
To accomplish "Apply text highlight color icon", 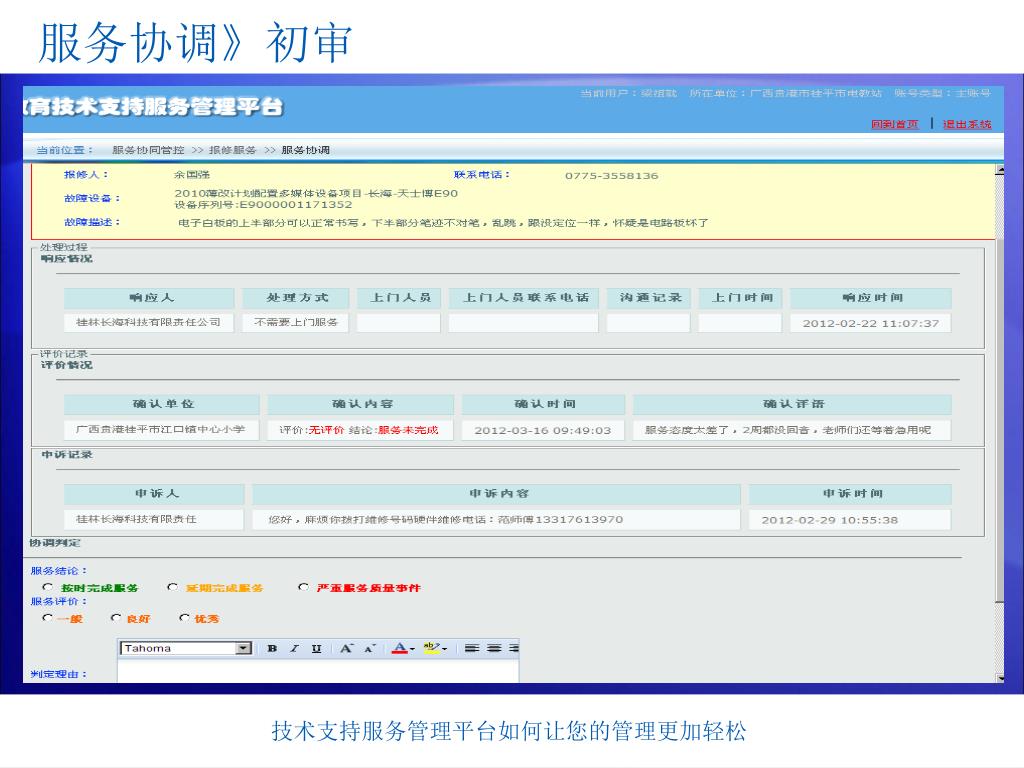I will tap(431, 648).
